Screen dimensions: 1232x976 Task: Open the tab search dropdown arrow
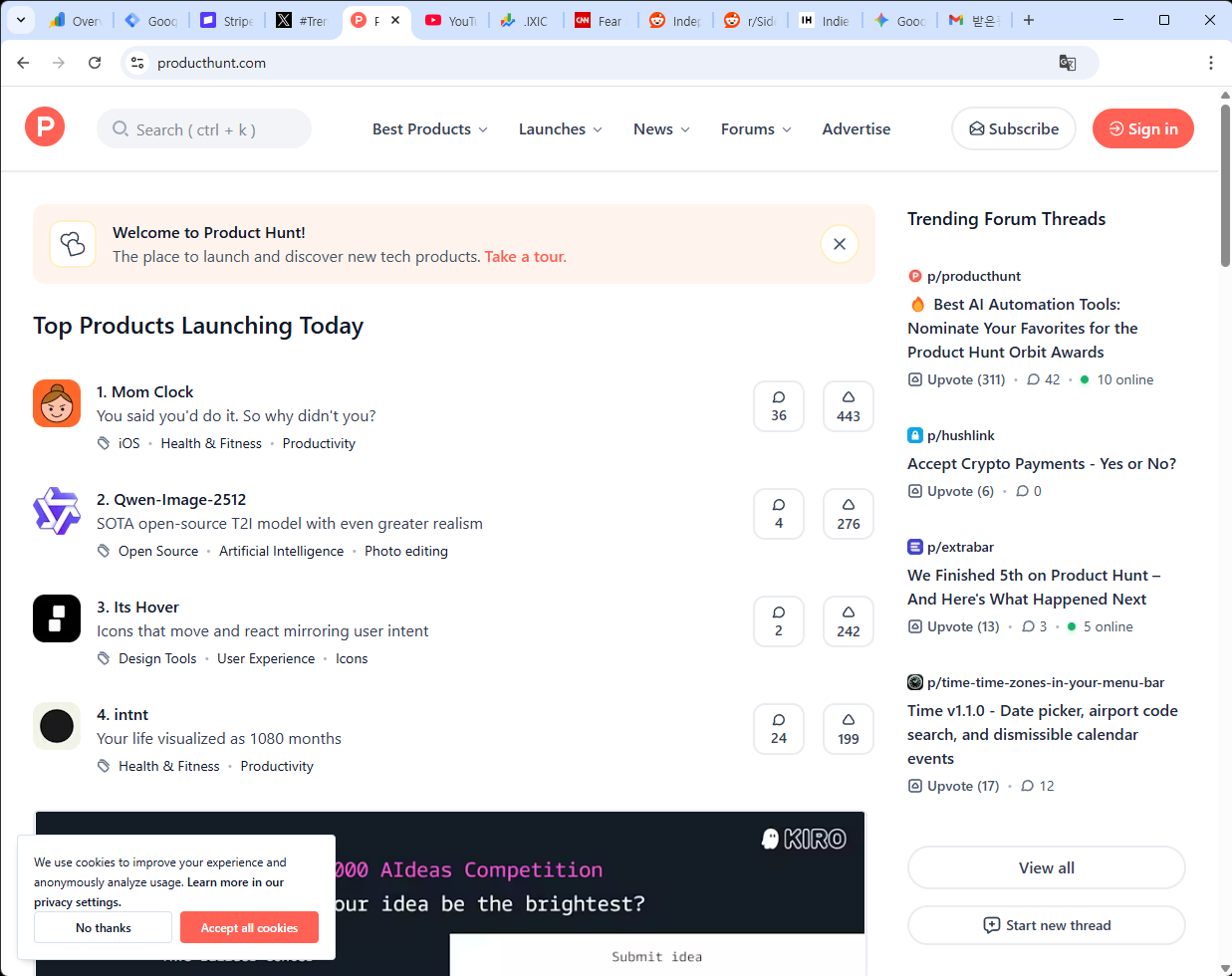pos(20,20)
